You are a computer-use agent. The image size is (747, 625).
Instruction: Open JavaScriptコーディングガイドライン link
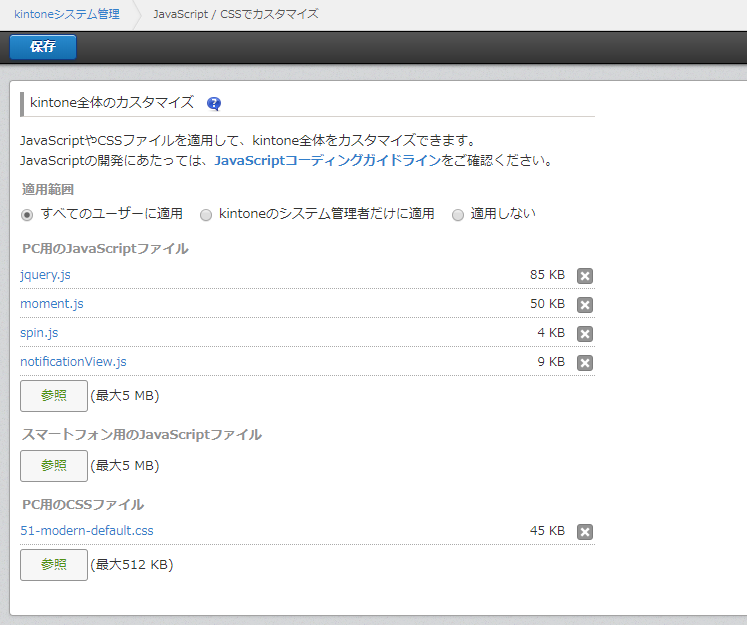(x=328, y=161)
